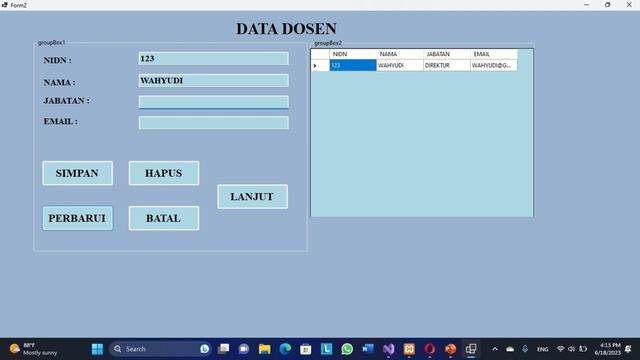Viewport: 640px width, 360px height.
Task: Open PowerPoint from taskbar
Action: 450,349
